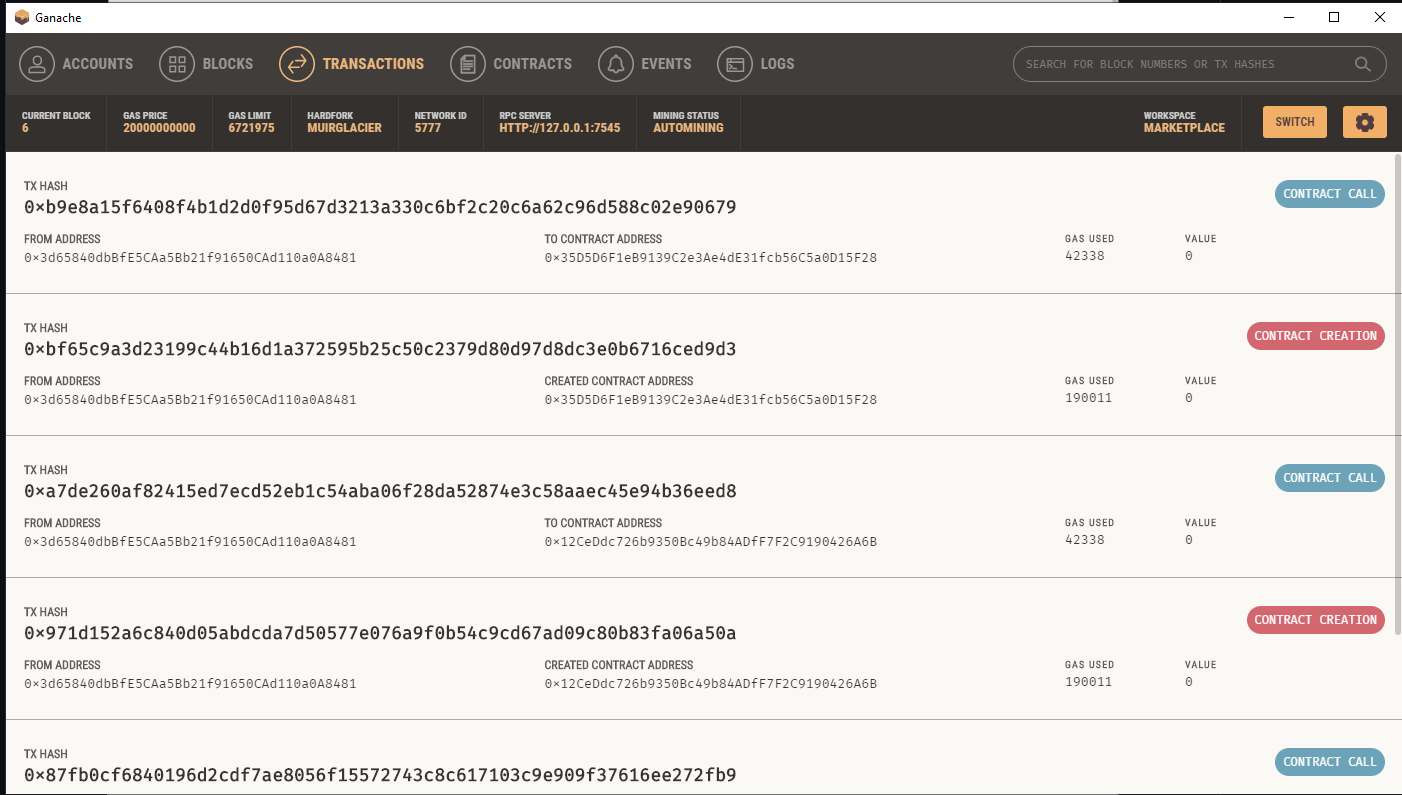Image resolution: width=1402 pixels, height=795 pixels.
Task: Switch to the LOGS tab label
Action: (x=778, y=64)
